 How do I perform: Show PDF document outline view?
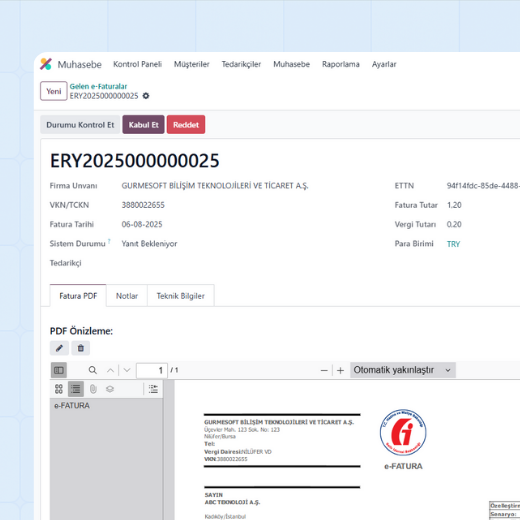point(76,389)
